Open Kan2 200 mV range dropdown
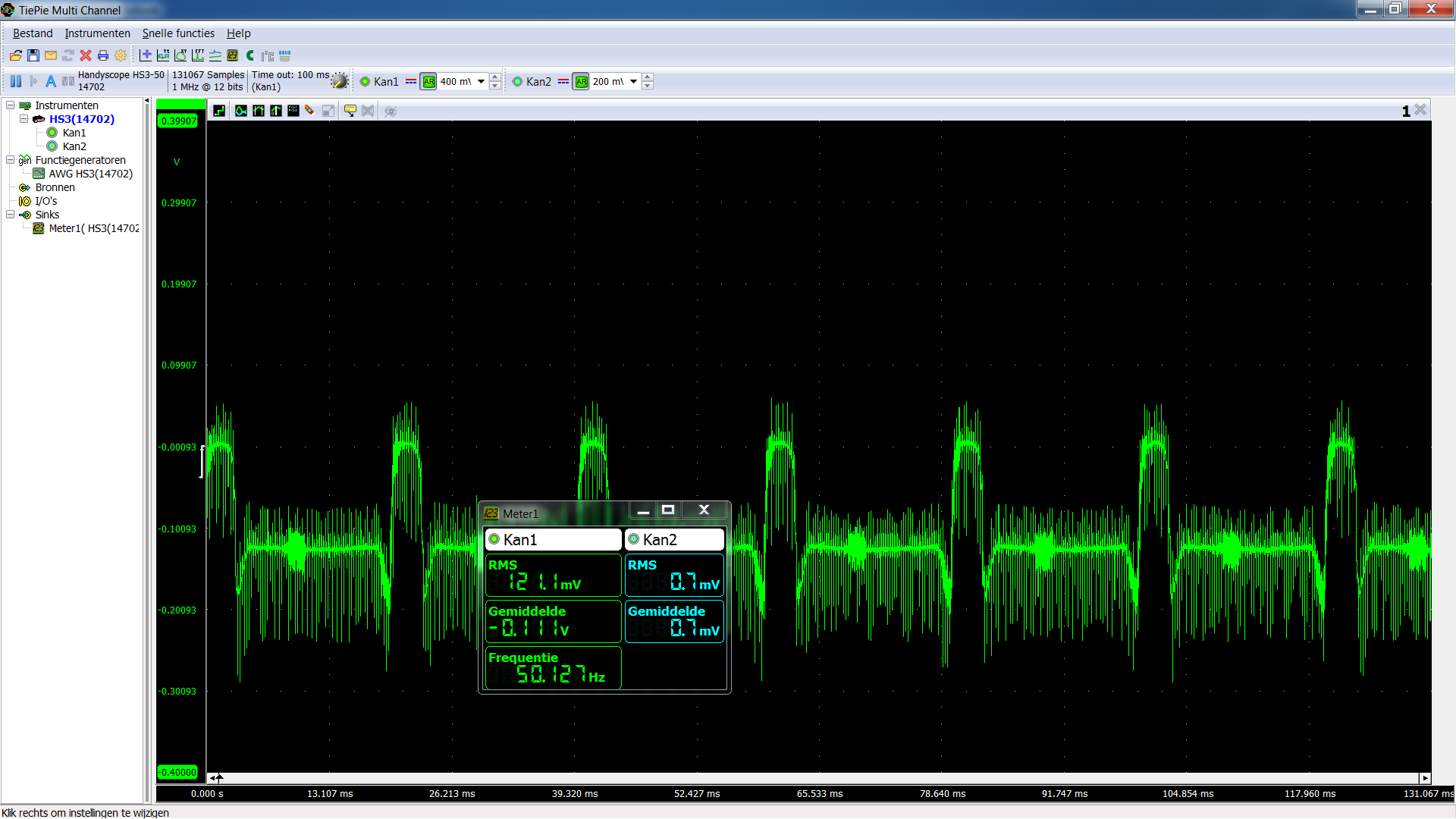The width and height of the screenshot is (1456, 819). tap(634, 81)
